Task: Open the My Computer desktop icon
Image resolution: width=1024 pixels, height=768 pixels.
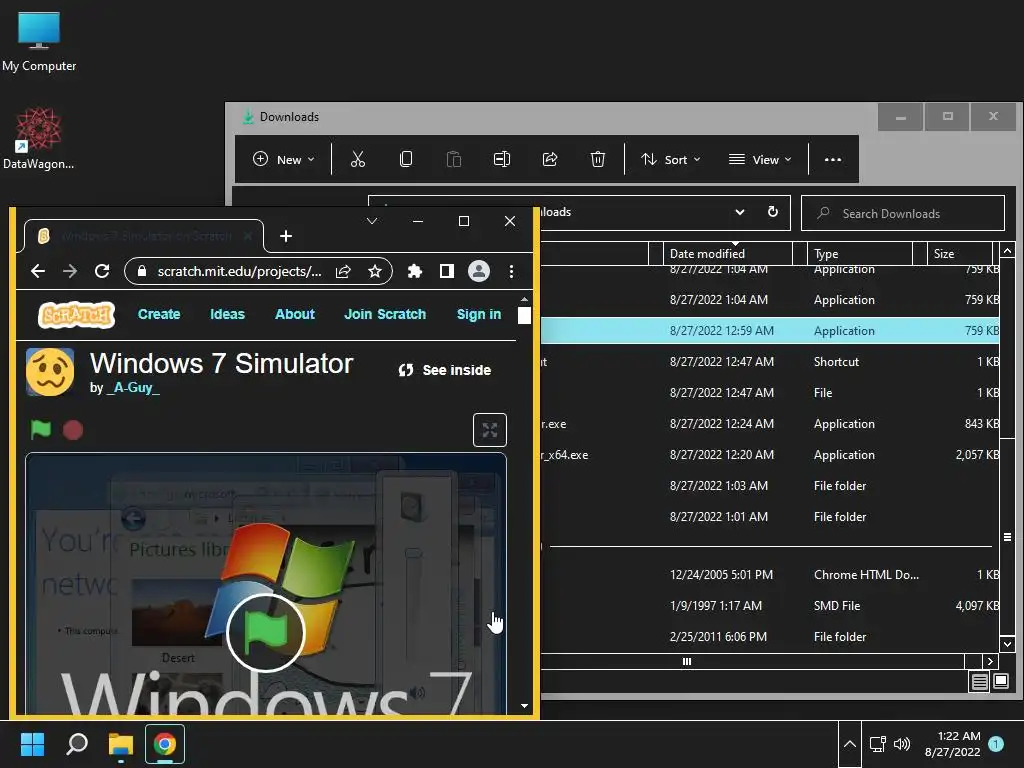Action: pyautogui.click(x=39, y=41)
